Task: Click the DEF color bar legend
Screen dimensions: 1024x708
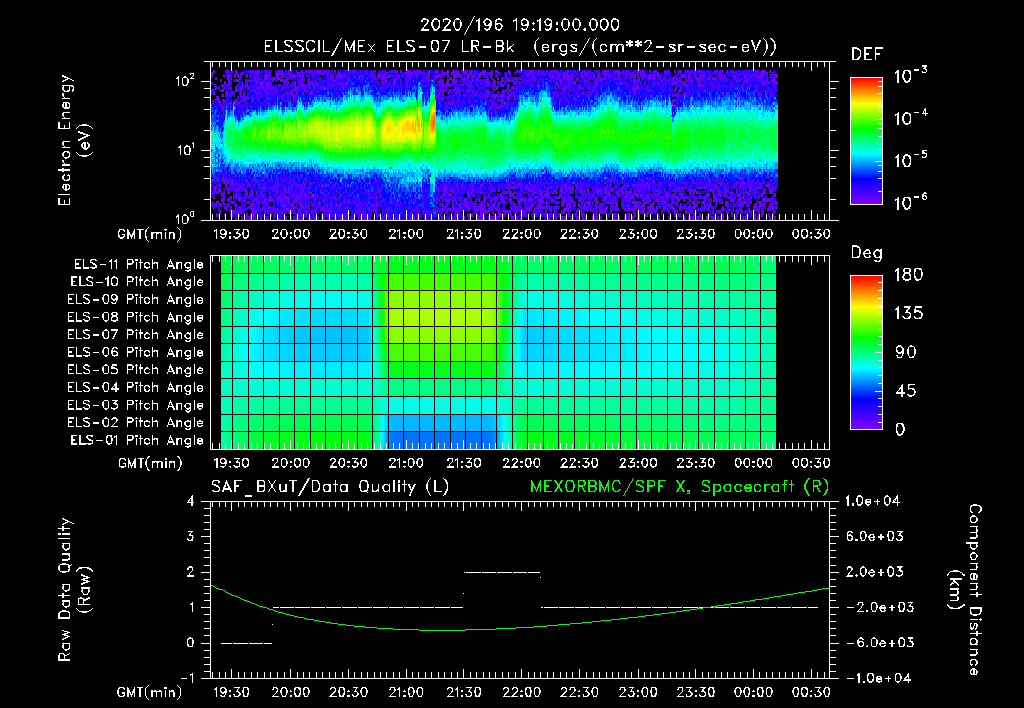Action: coord(866,140)
